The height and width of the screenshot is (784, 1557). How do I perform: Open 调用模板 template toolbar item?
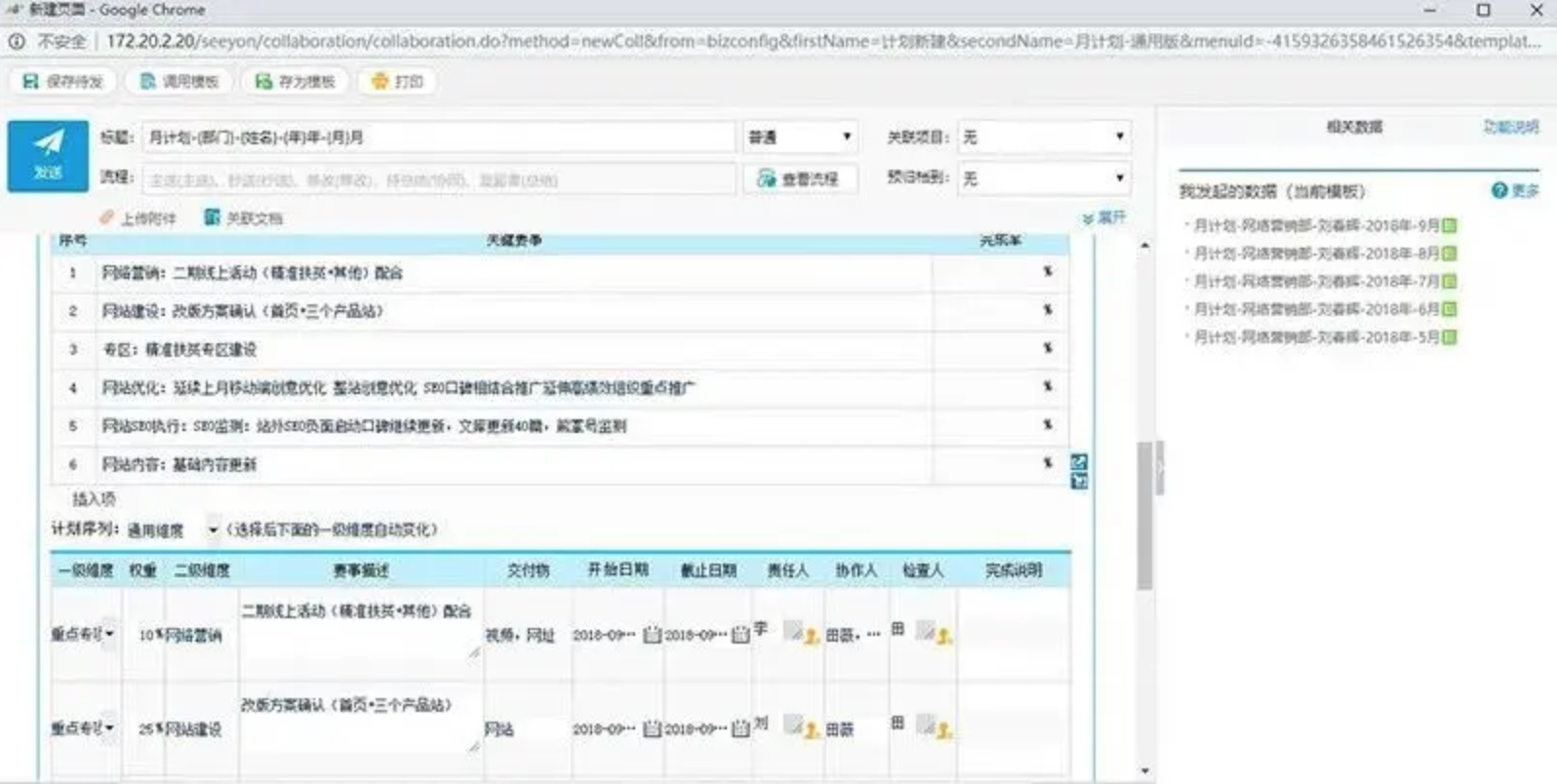180,82
